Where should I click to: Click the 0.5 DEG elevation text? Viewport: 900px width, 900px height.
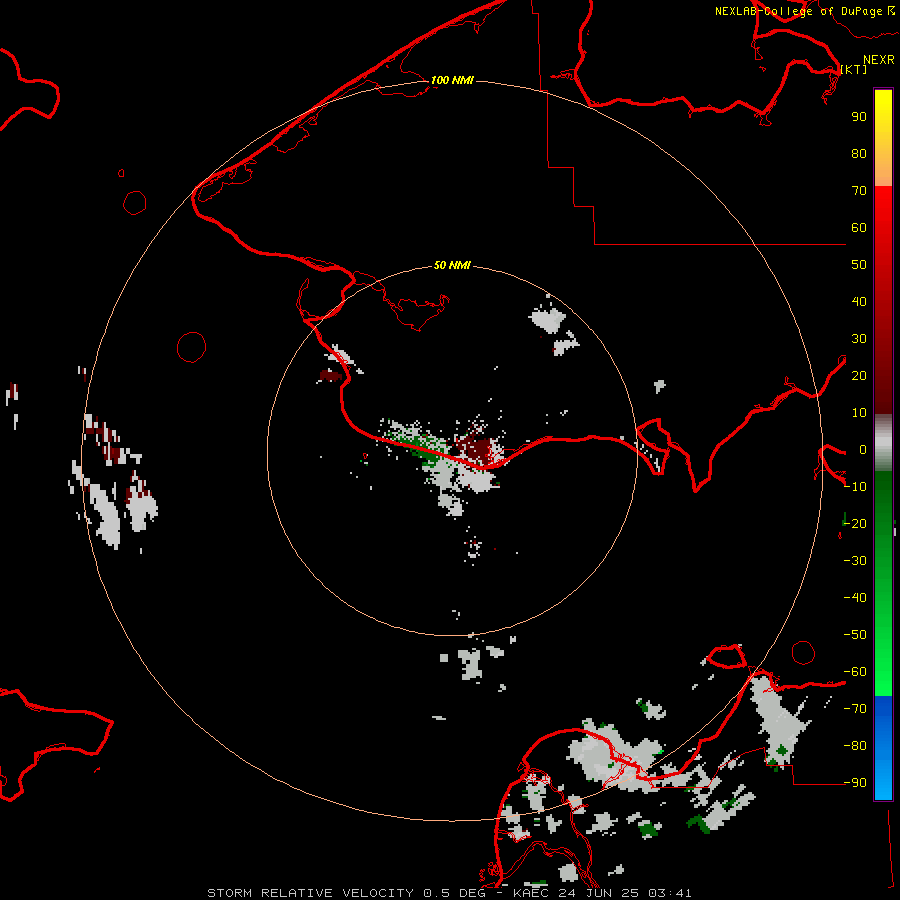(x=454, y=893)
